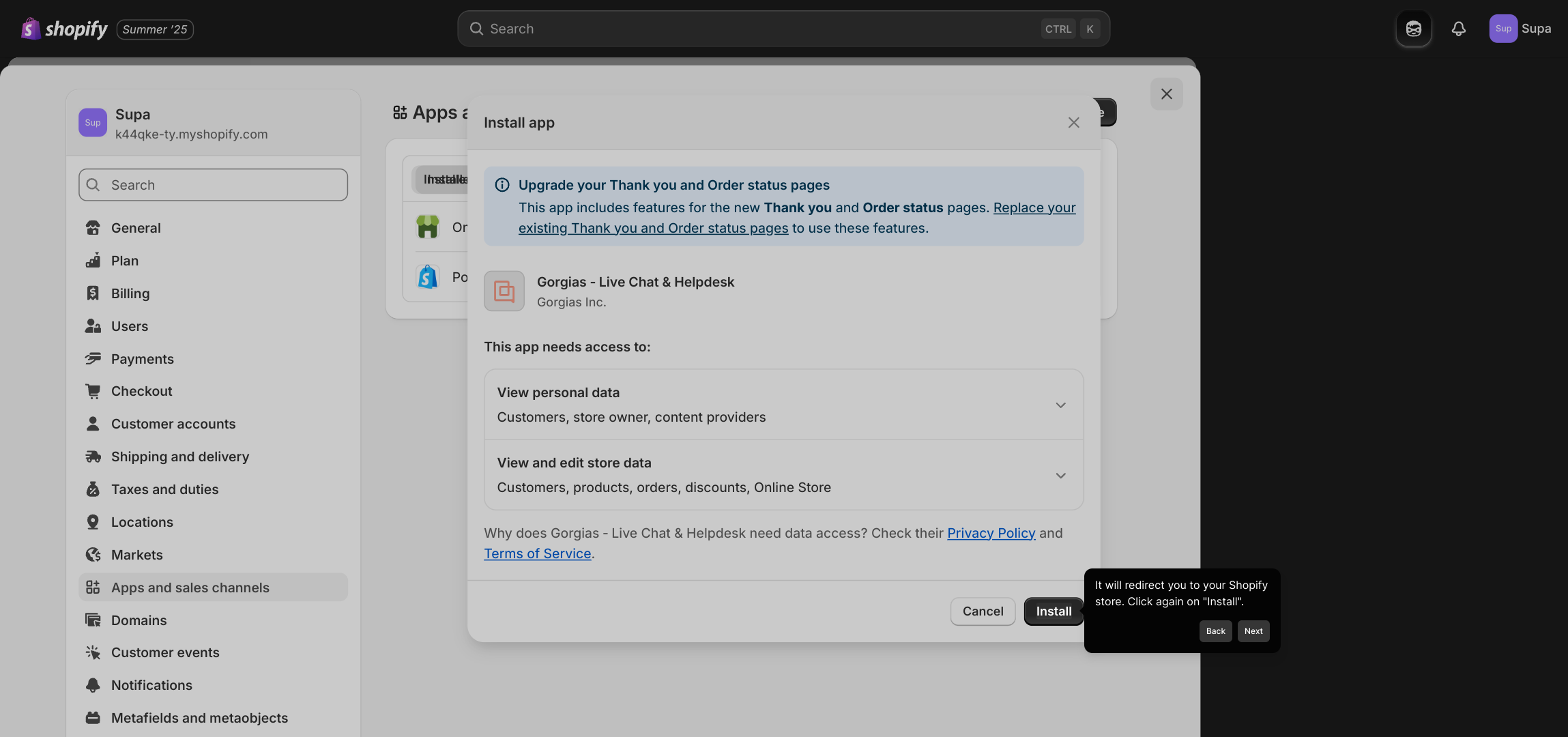Viewport: 1568px width, 737px height.
Task: Click the Checkout cart icon
Action: tap(93, 391)
